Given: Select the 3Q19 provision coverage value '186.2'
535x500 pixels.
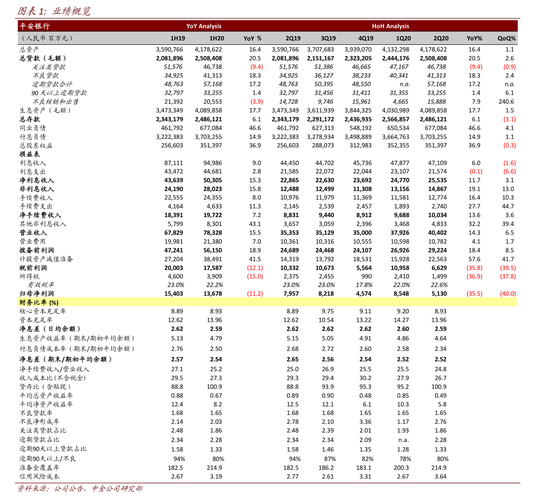Looking at the screenshot, I should pyautogui.click(x=326, y=468).
